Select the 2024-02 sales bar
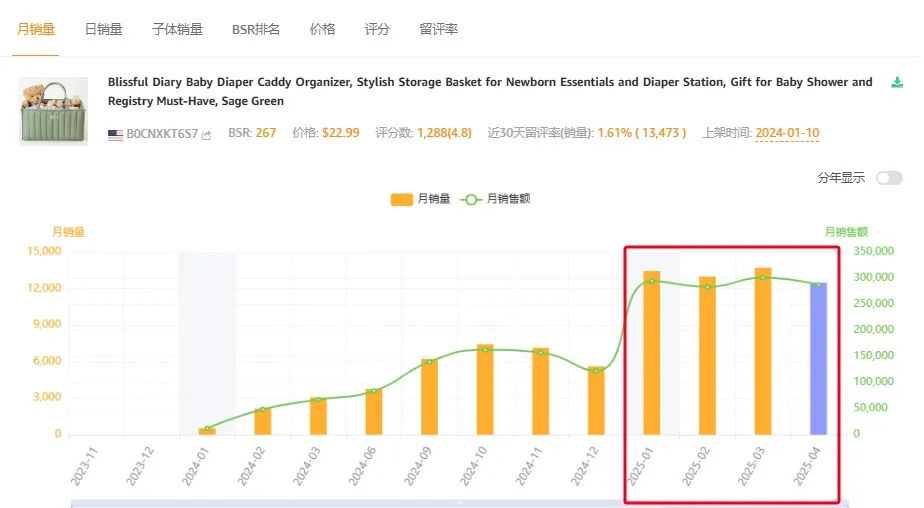 pos(263,421)
